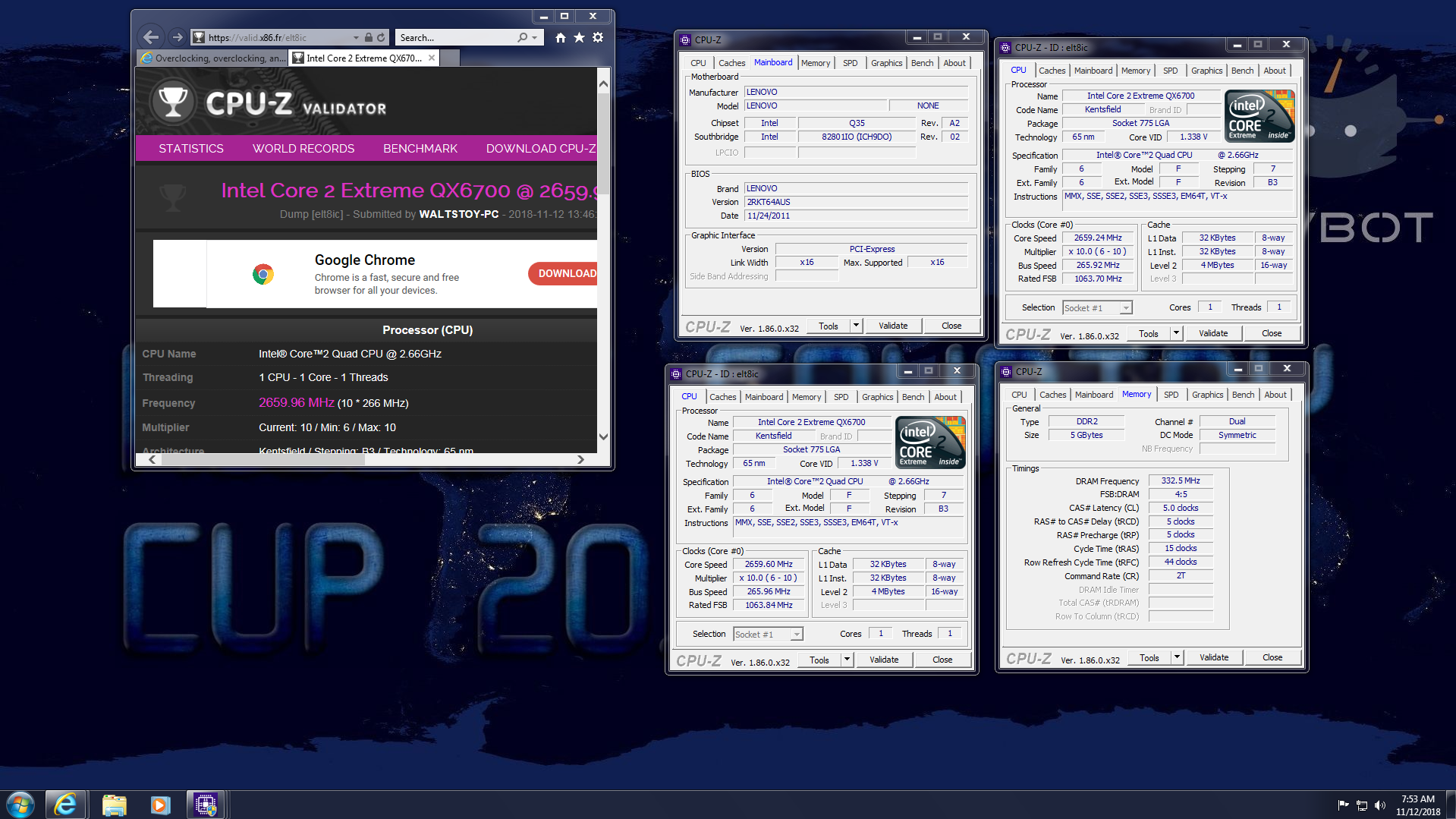The image size is (1456, 819).
Task: Open File Explorer from the taskbar
Action: (x=114, y=805)
